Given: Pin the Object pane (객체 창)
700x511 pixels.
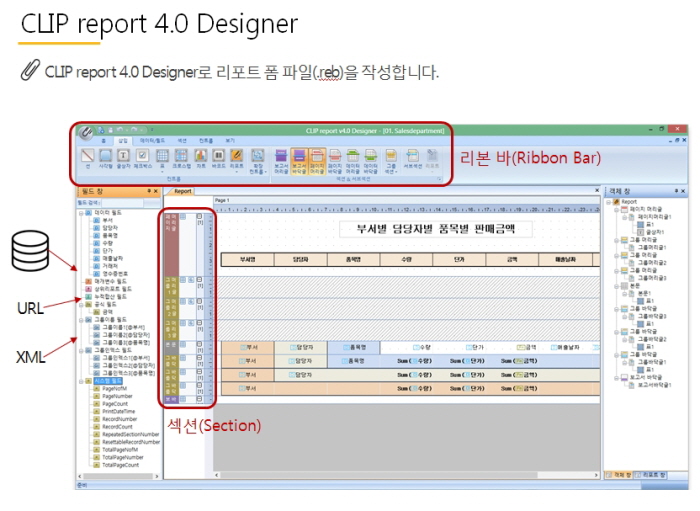Looking at the screenshot, I should [676, 191].
